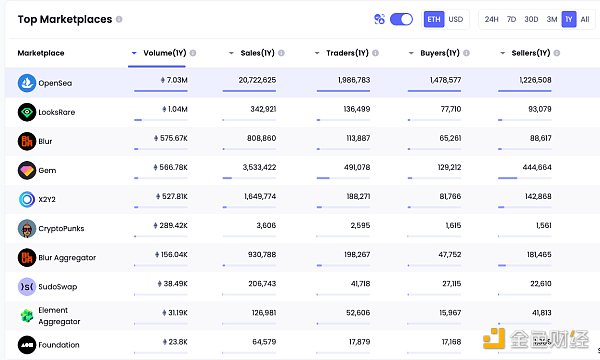
Task: Toggle the blue switch in the header
Action: 401,19
